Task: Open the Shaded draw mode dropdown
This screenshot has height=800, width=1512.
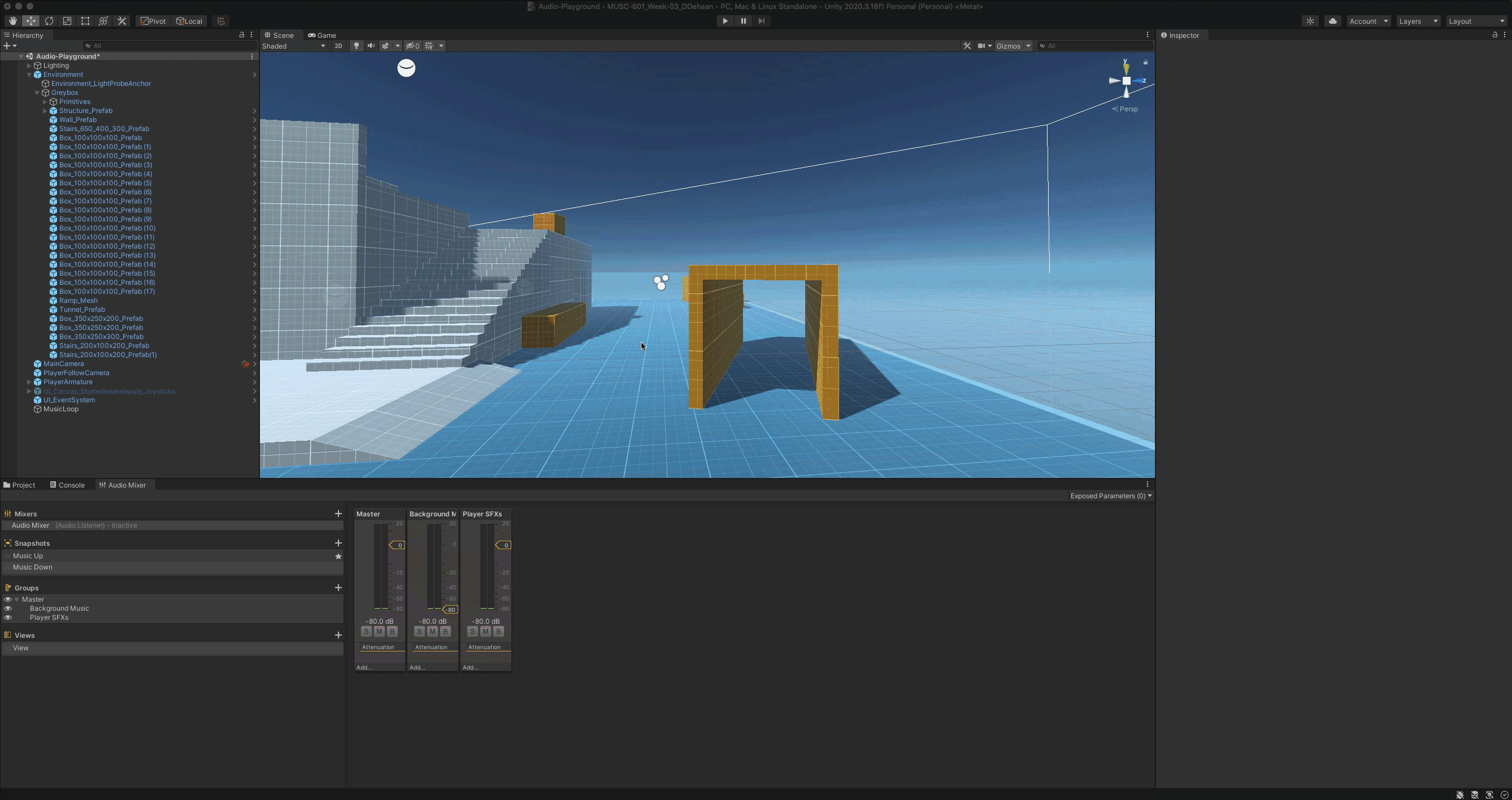Action: [293, 46]
